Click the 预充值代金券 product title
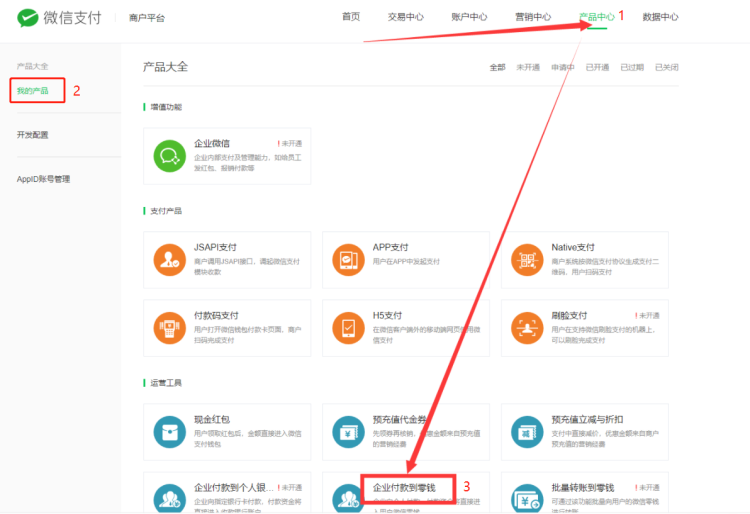Viewport: 750px width, 514px height. point(399,419)
